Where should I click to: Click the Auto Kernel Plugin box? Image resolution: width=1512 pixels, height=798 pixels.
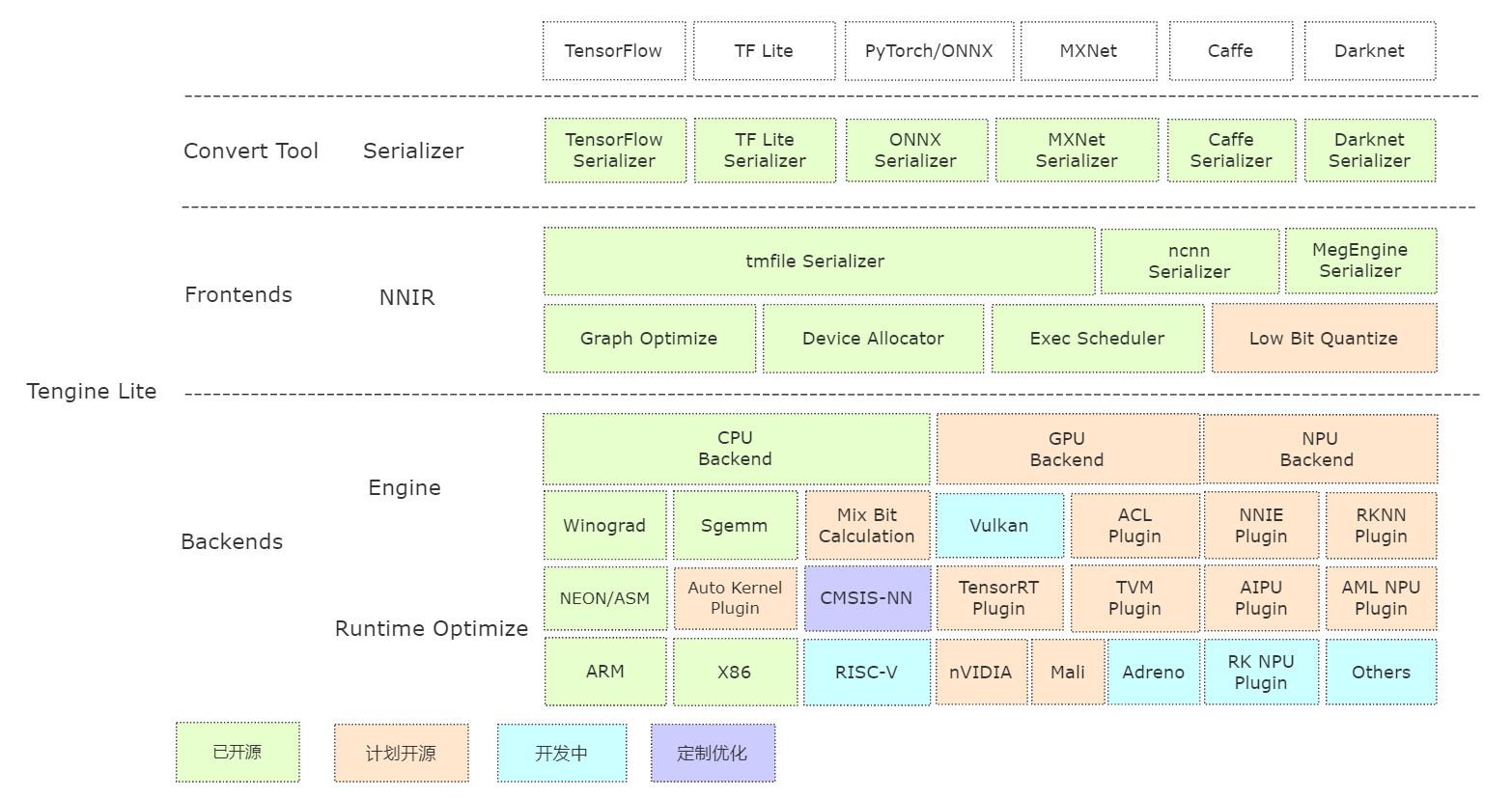[x=735, y=598]
